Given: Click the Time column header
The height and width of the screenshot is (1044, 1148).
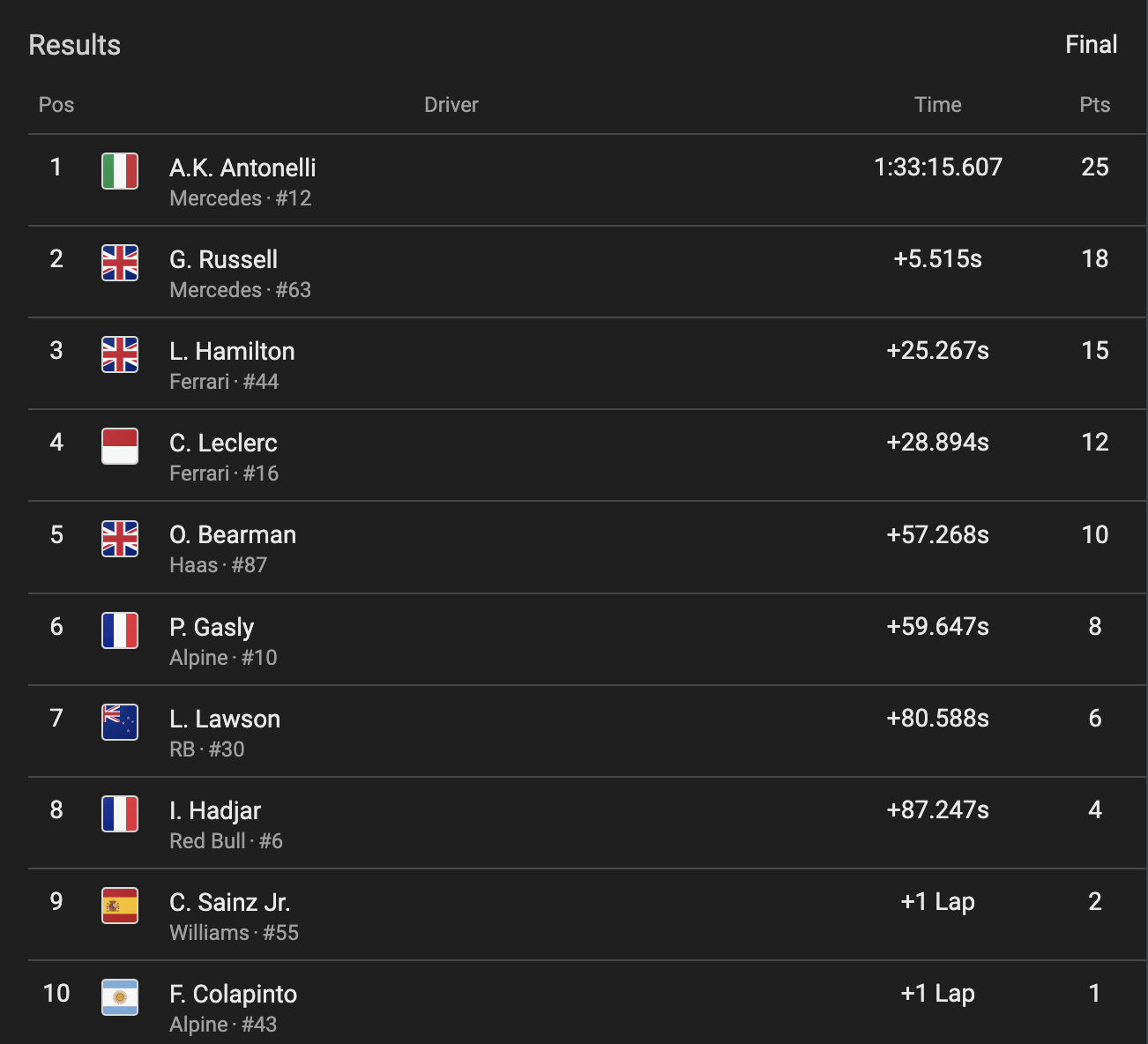Looking at the screenshot, I should tap(937, 105).
